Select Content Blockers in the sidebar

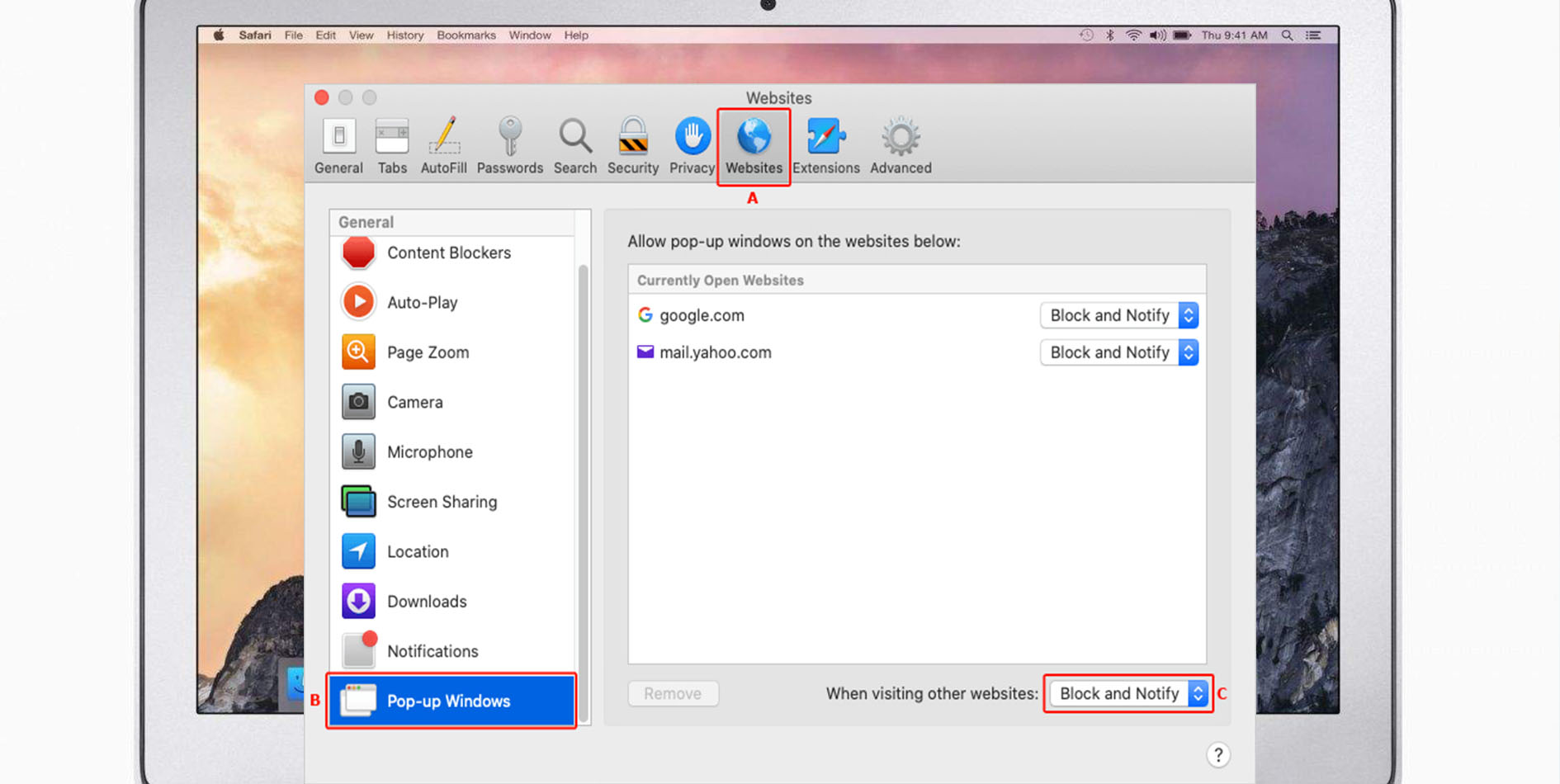449,253
